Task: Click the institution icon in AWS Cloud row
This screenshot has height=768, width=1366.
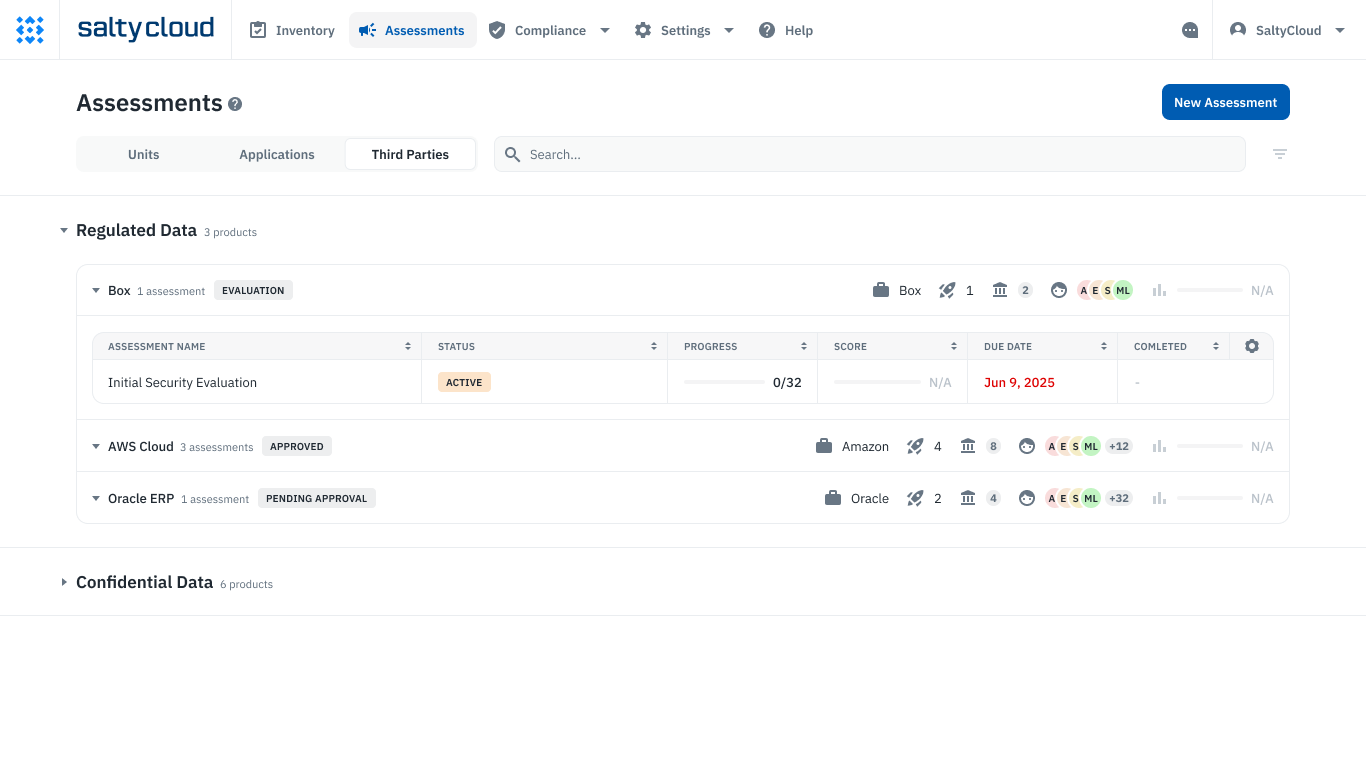Action: coord(968,446)
